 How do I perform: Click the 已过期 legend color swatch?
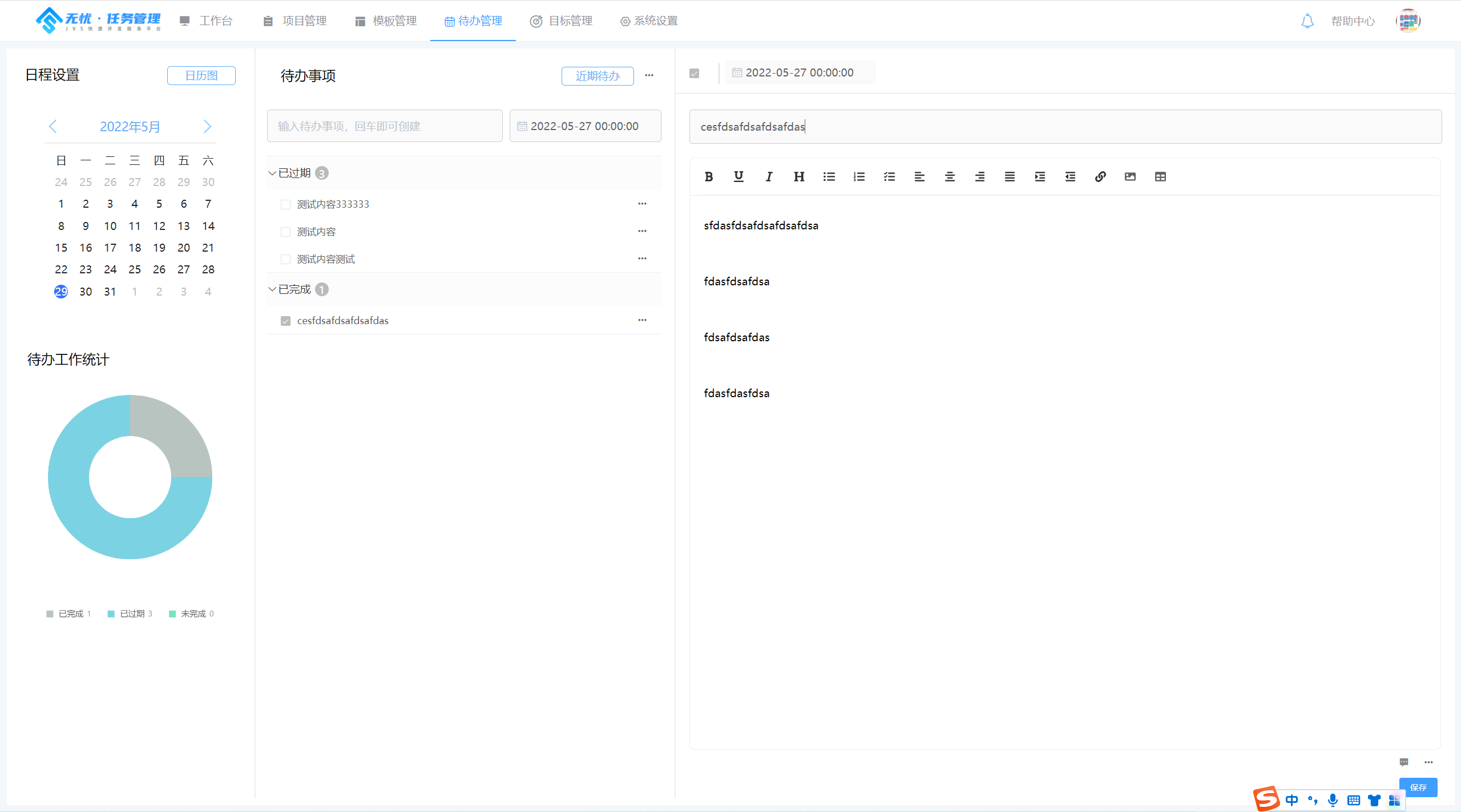pos(111,614)
